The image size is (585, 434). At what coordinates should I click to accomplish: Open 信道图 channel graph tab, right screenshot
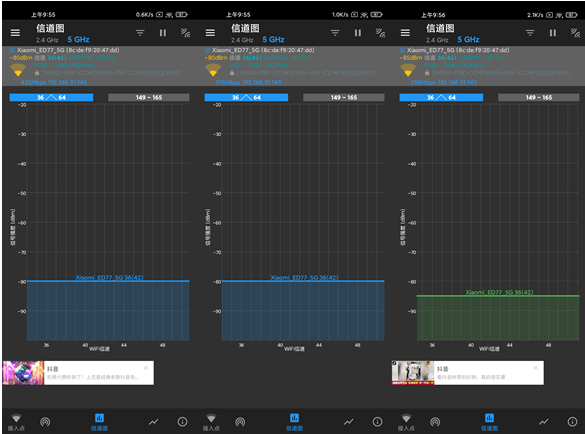[x=489, y=422]
